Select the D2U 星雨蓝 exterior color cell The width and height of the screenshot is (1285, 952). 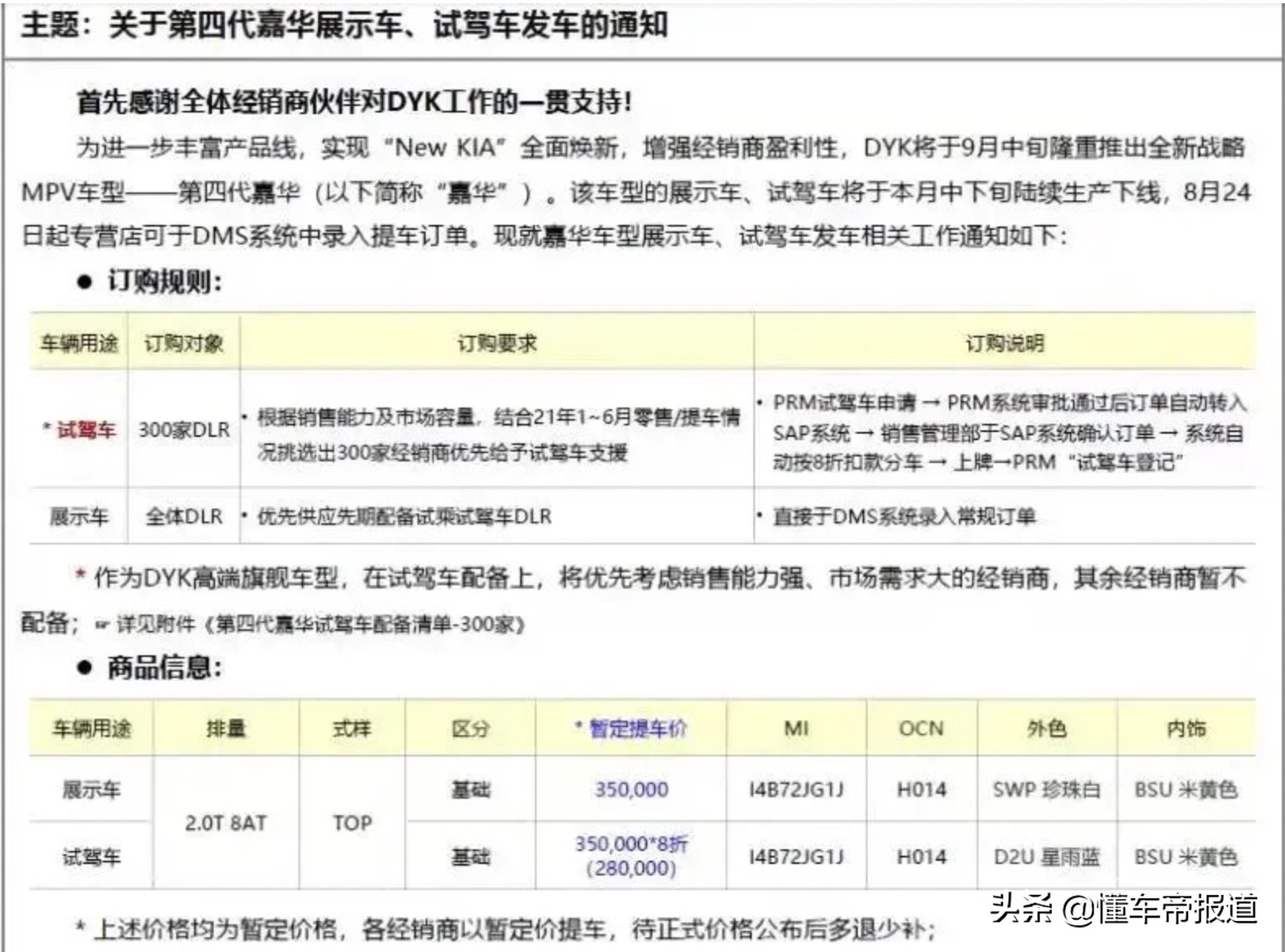[x=1047, y=857]
